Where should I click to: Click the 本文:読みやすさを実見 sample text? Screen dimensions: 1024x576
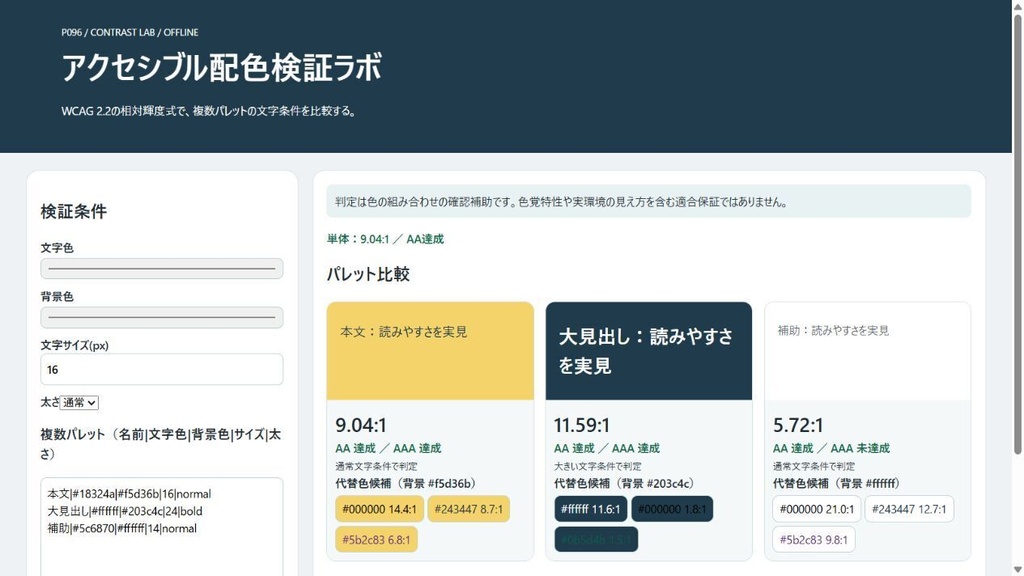[404, 332]
